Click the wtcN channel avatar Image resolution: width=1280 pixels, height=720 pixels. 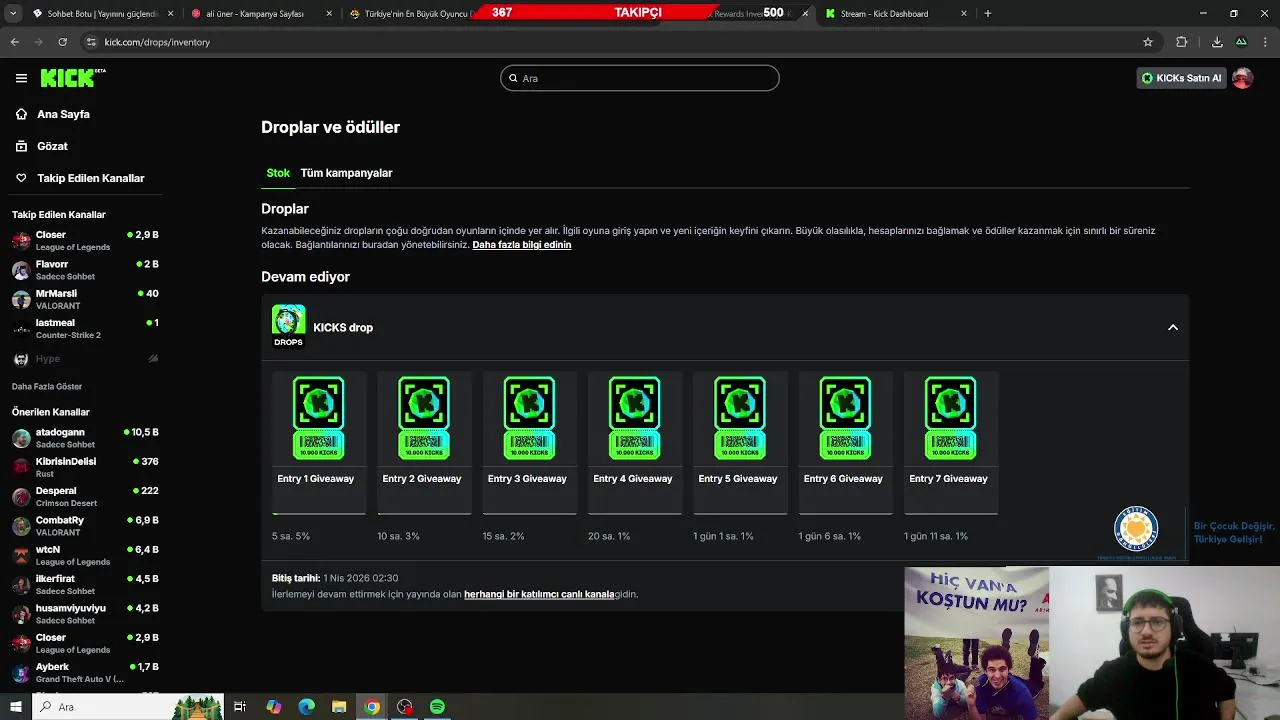pos(21,555)
